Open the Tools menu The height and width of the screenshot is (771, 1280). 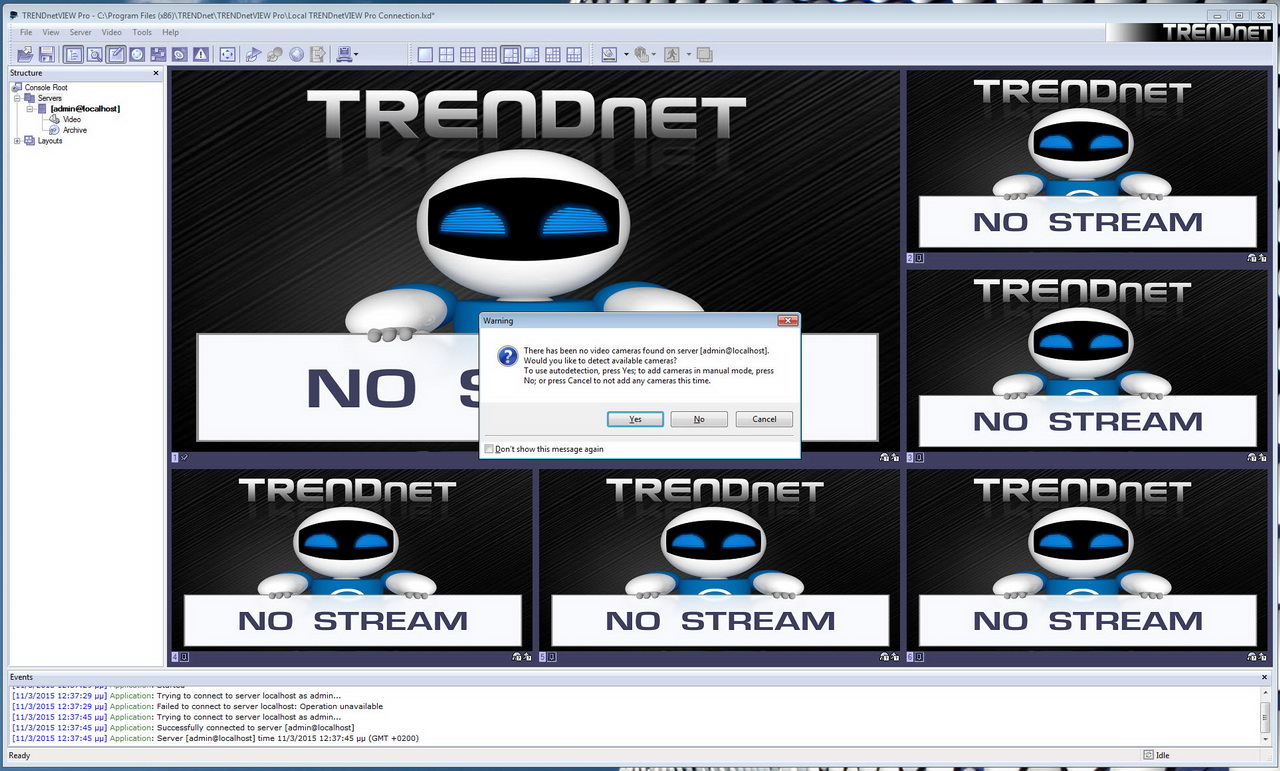pos(142,32)
